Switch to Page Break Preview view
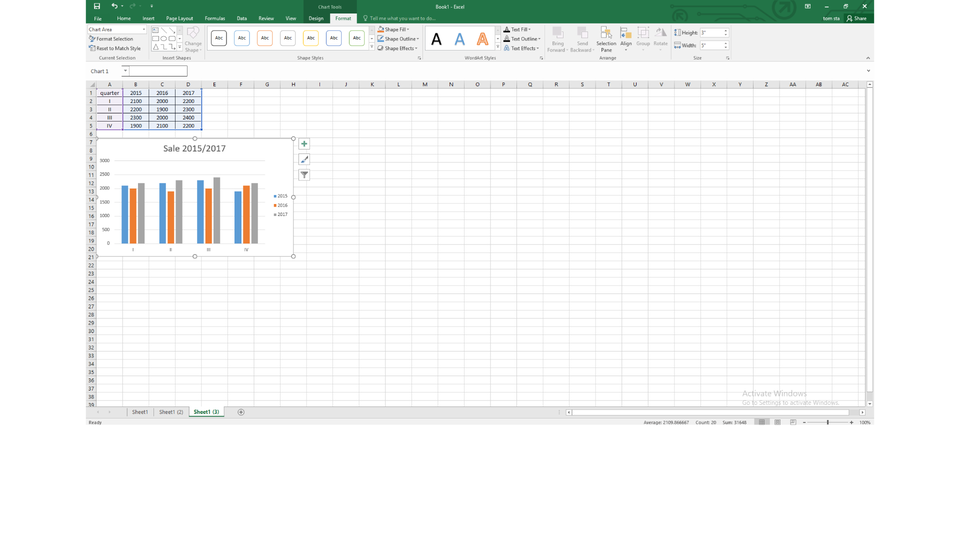Viewport: 960px width, 540px height. pyautogui.click(x=793, y=422)
